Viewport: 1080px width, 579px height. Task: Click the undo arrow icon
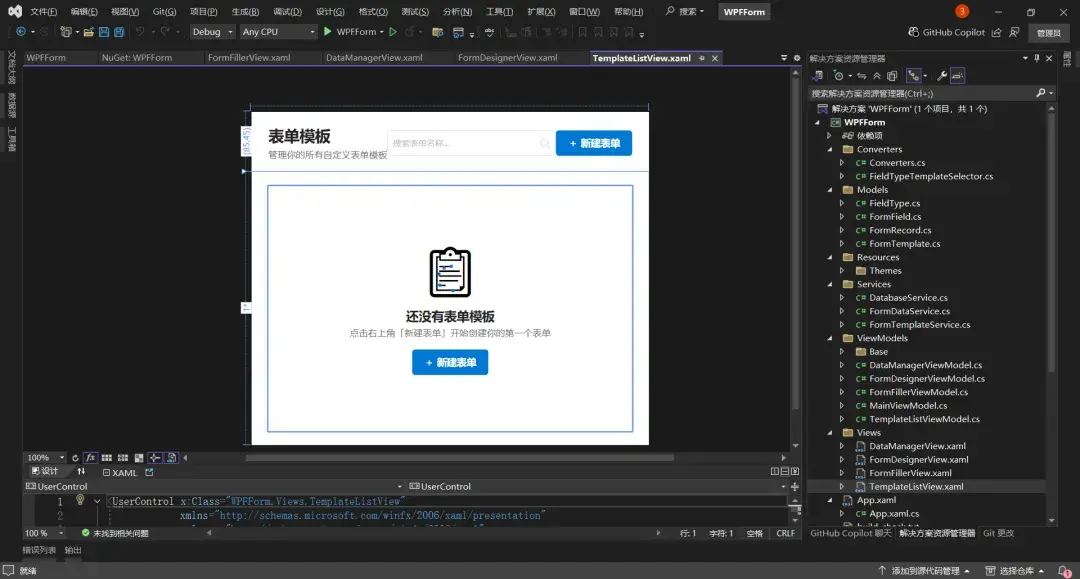[x=140, y=32]
